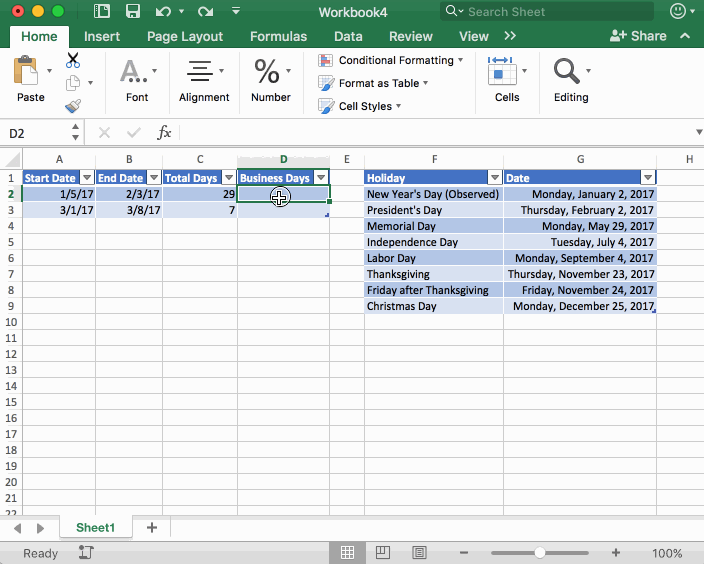Click the smiley feedback icon
704x564 pixels.
pyautogui.click(x=678, y=11)
